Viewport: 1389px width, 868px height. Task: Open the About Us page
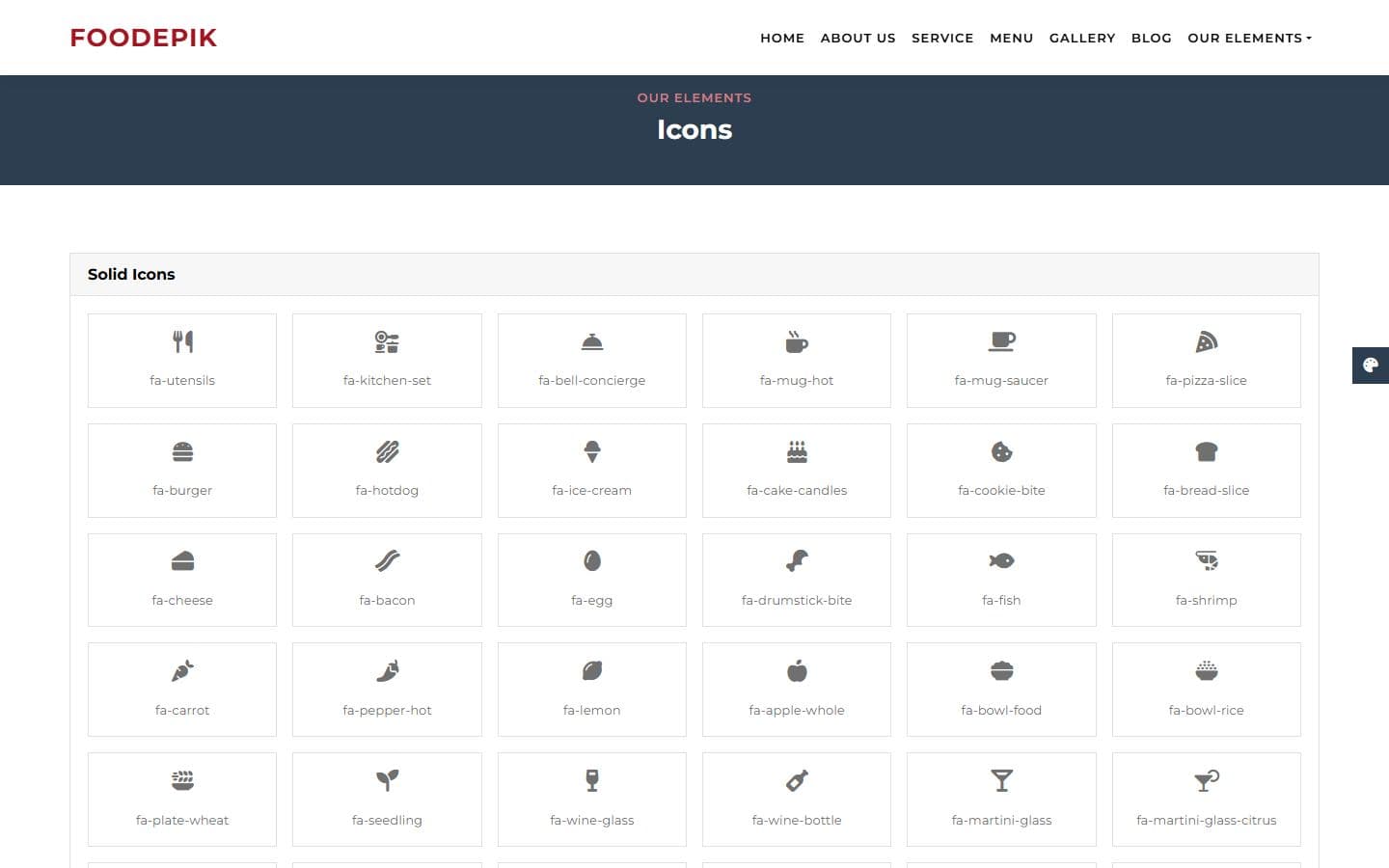pyautogui.click(x=858, y=39)
